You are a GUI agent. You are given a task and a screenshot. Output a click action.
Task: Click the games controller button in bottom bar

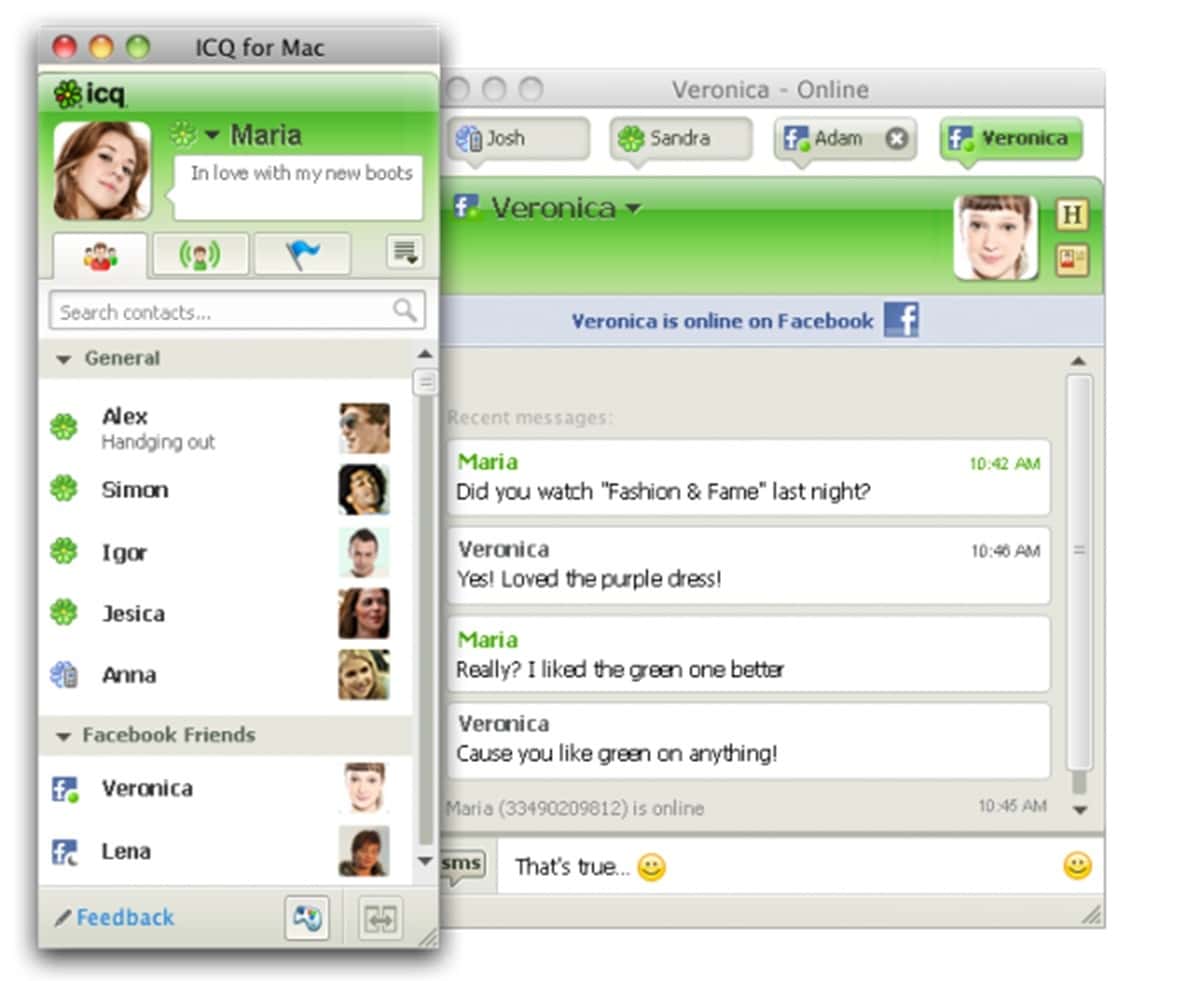pos(307,918)
